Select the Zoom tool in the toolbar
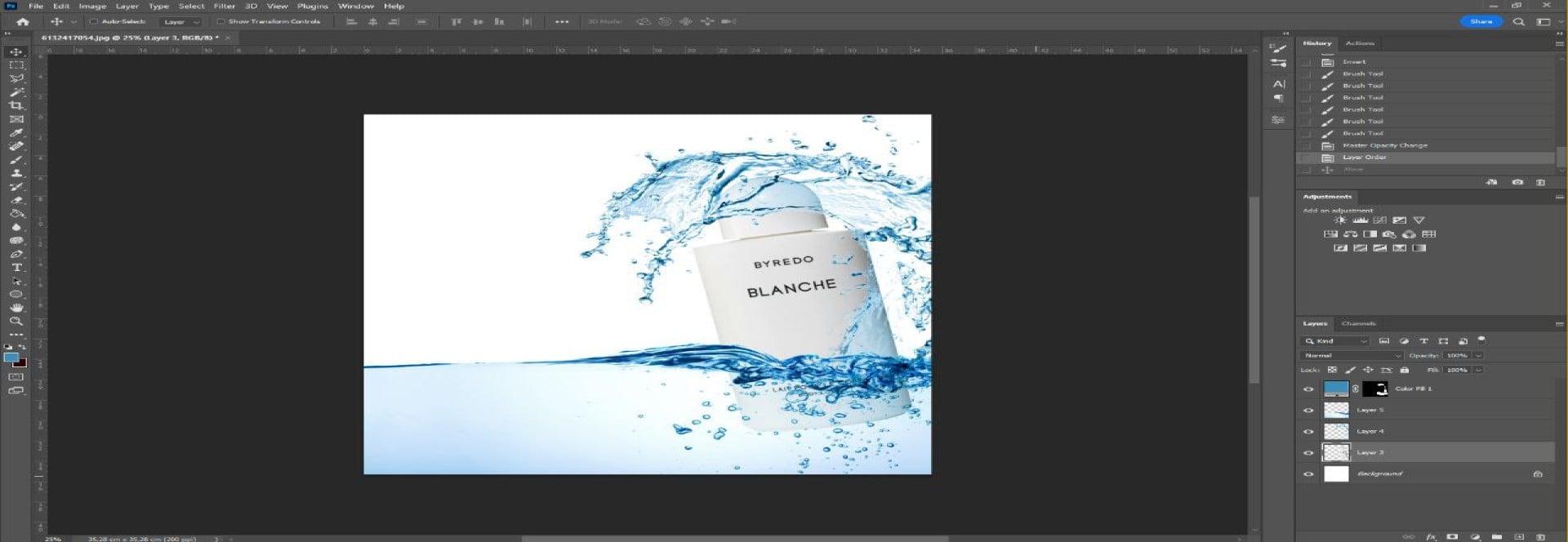 16,322
